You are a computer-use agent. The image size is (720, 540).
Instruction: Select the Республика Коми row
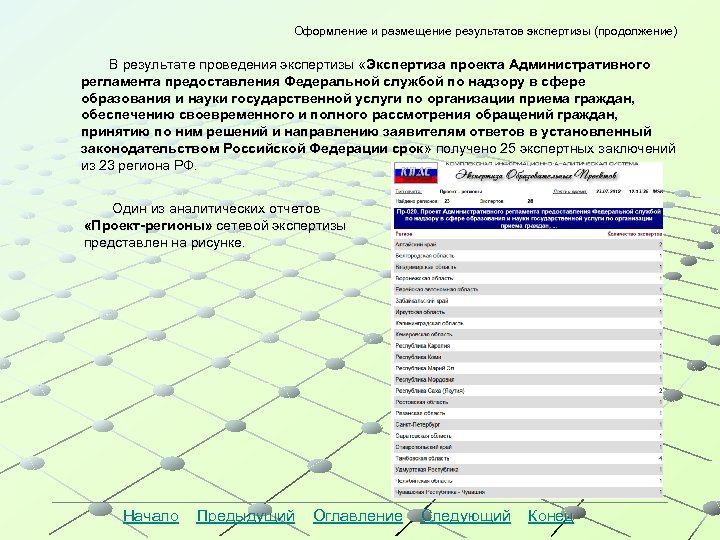coord(529,357)
